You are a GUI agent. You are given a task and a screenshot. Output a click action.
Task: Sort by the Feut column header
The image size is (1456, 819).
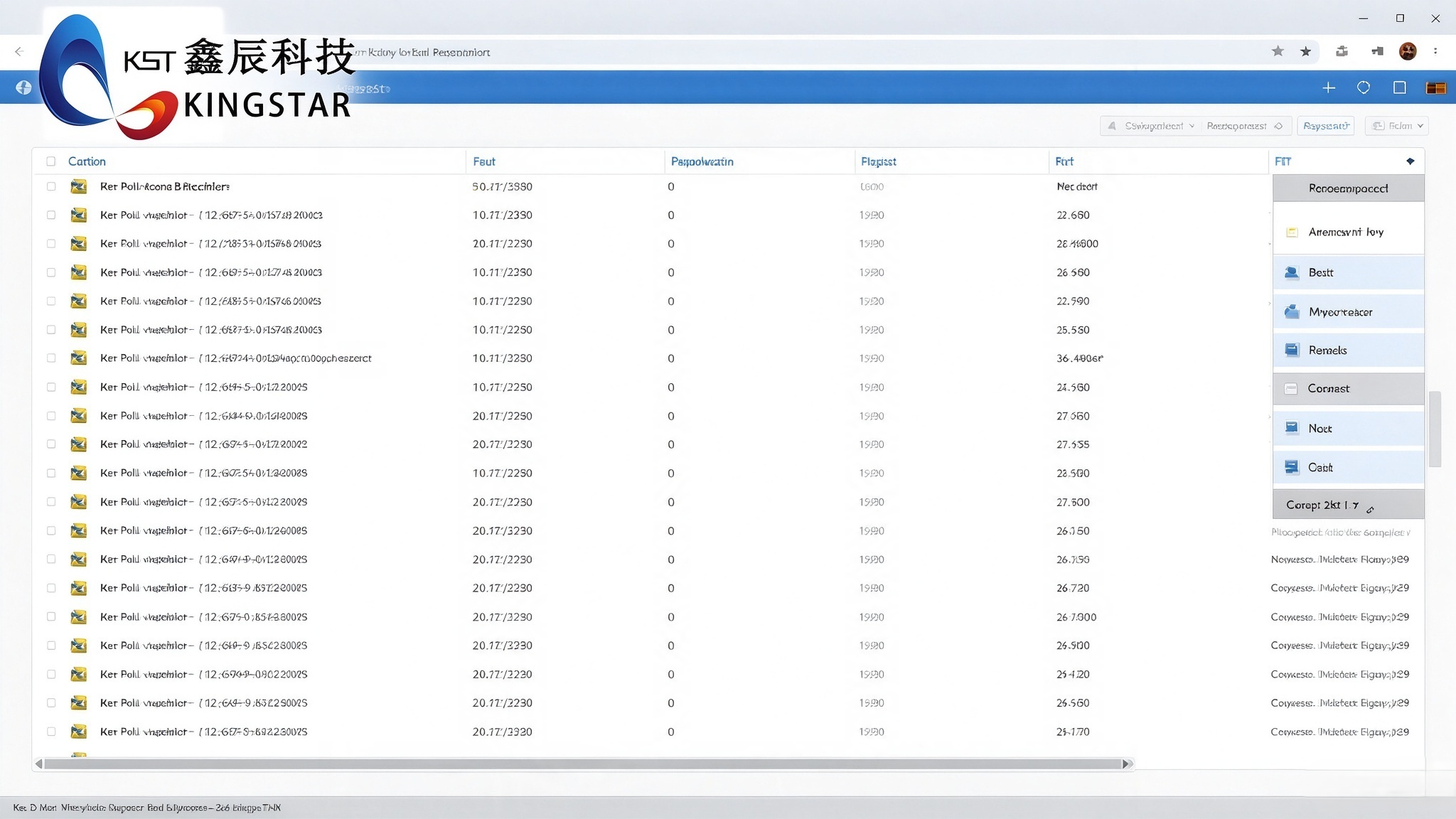click(x=484, y=161)
